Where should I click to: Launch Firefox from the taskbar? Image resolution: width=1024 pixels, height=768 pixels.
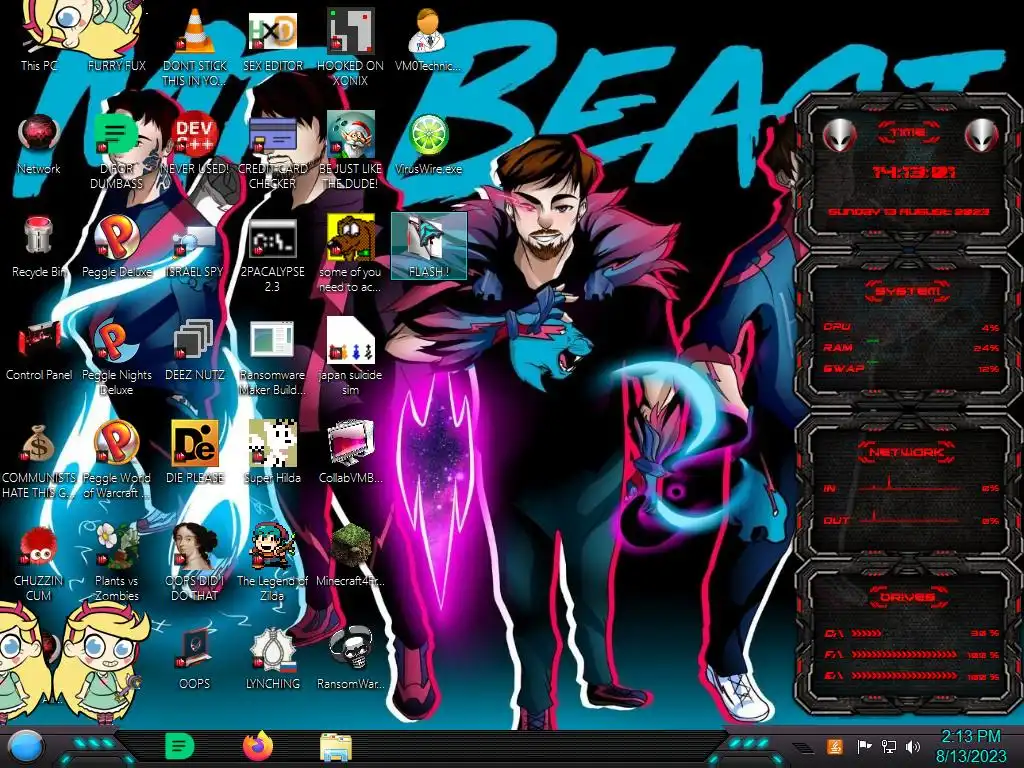coord(258,746)
